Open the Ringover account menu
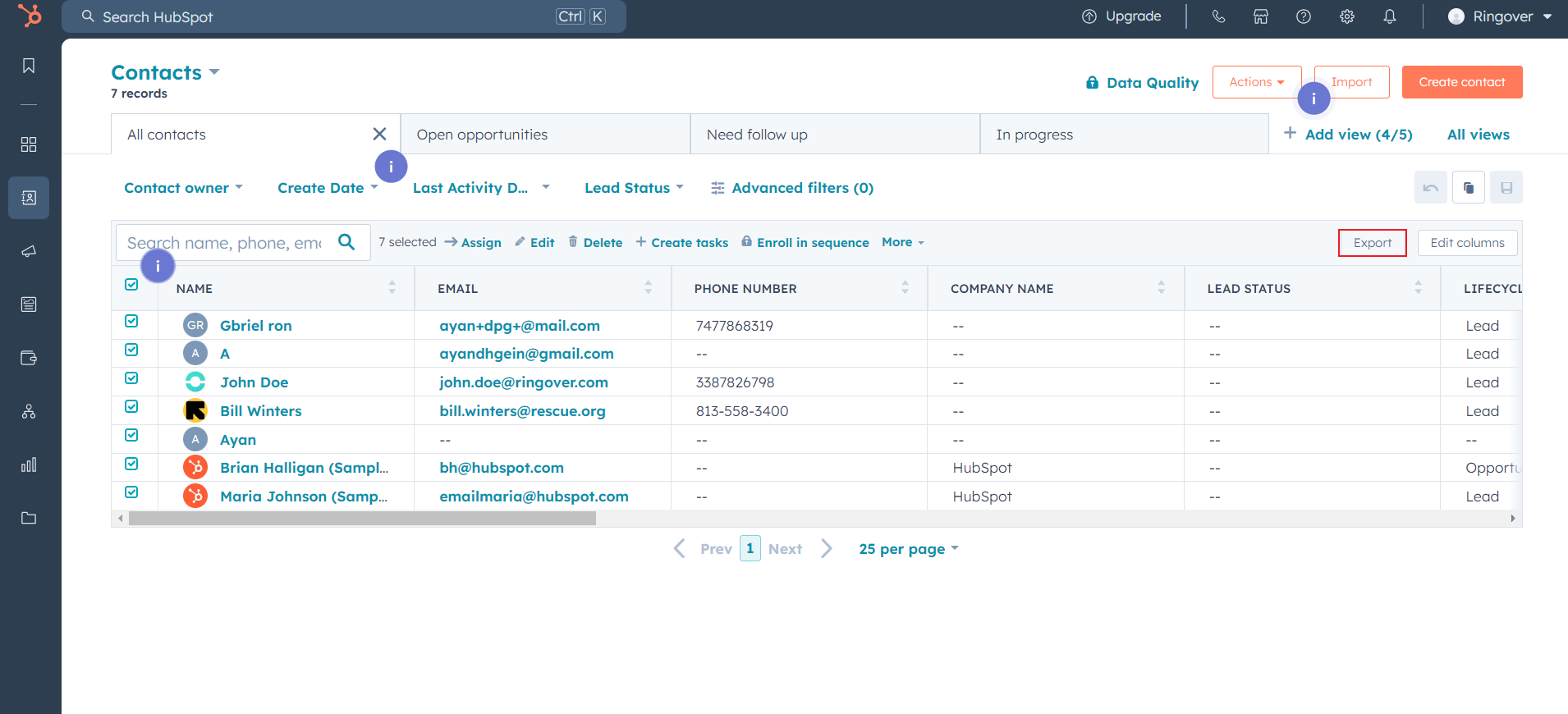 pos(1500,16)
